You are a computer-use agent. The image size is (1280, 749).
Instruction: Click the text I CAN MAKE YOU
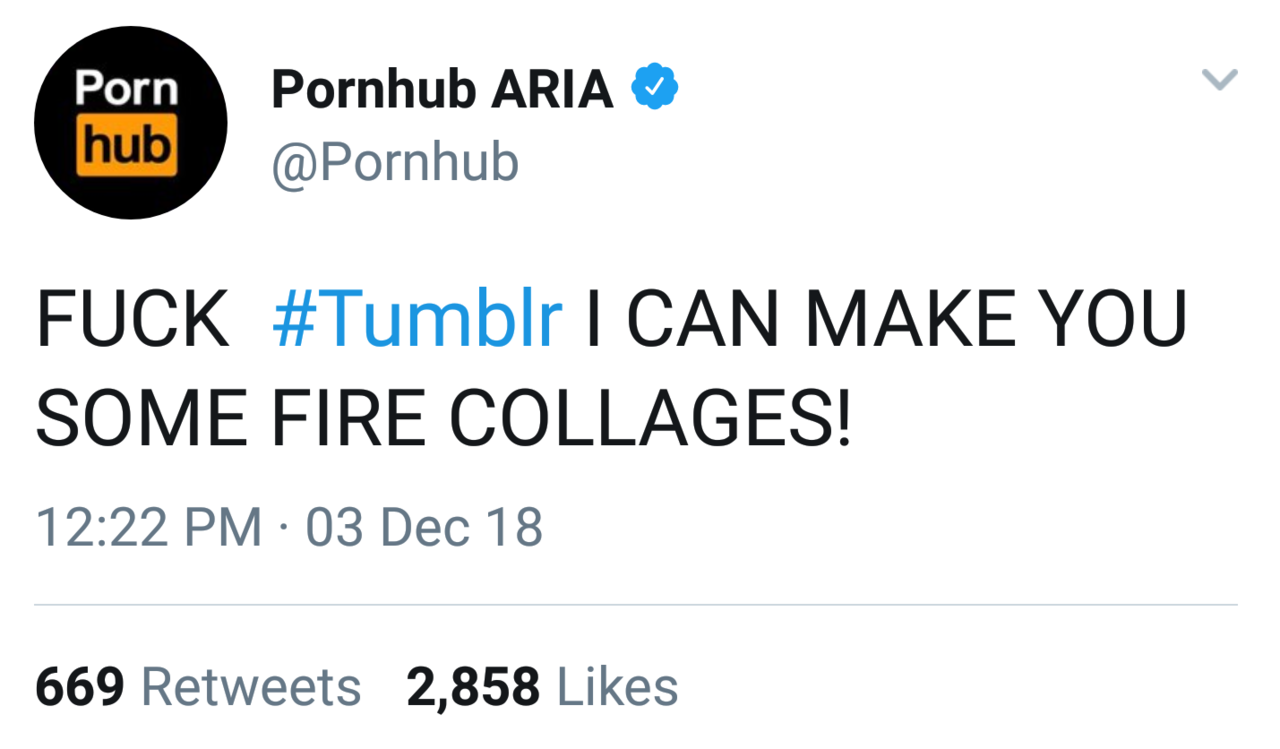(885, 319)
